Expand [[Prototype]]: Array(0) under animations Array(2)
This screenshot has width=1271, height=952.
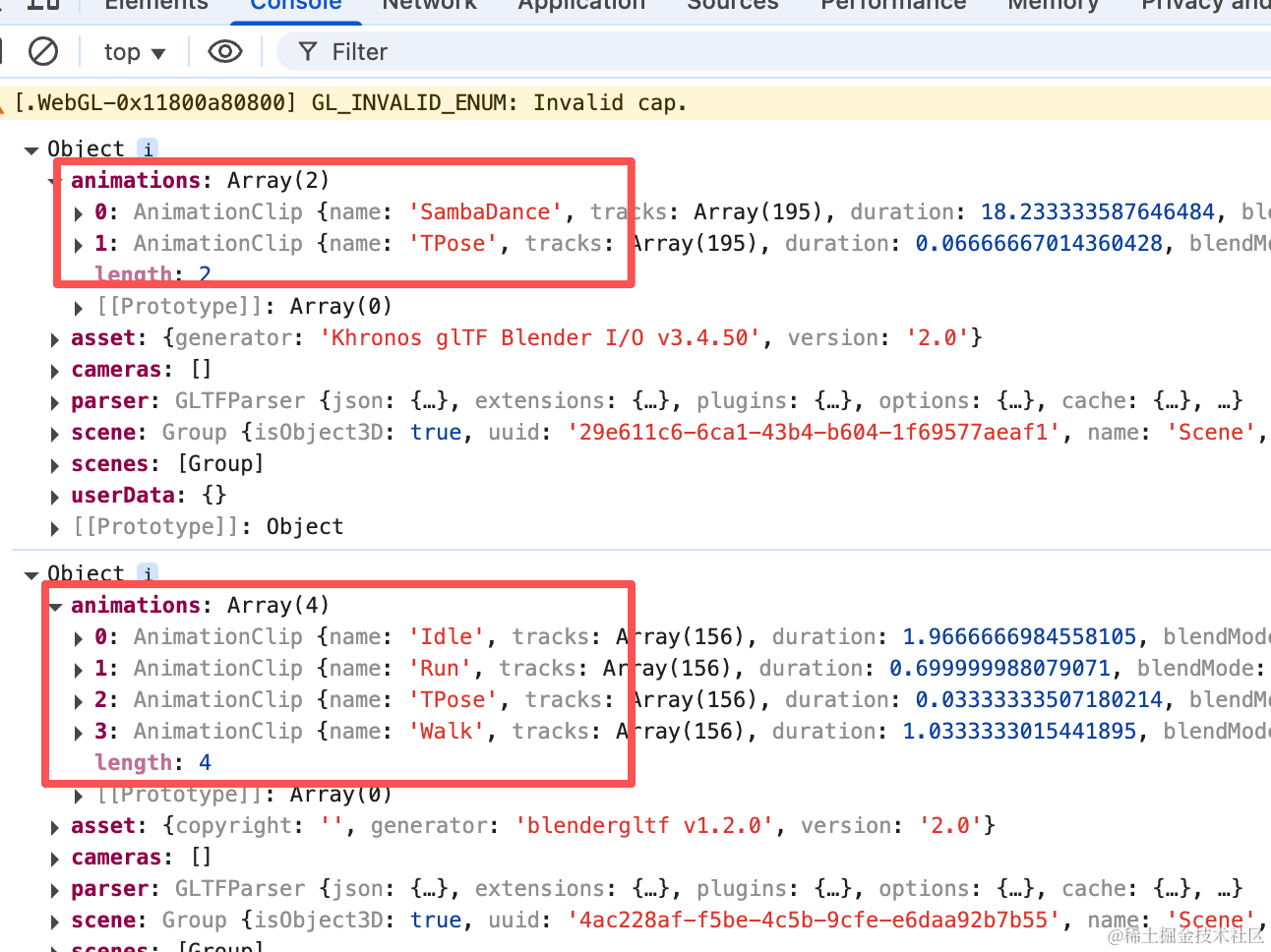pyautogui.click(x=78, y=308)
